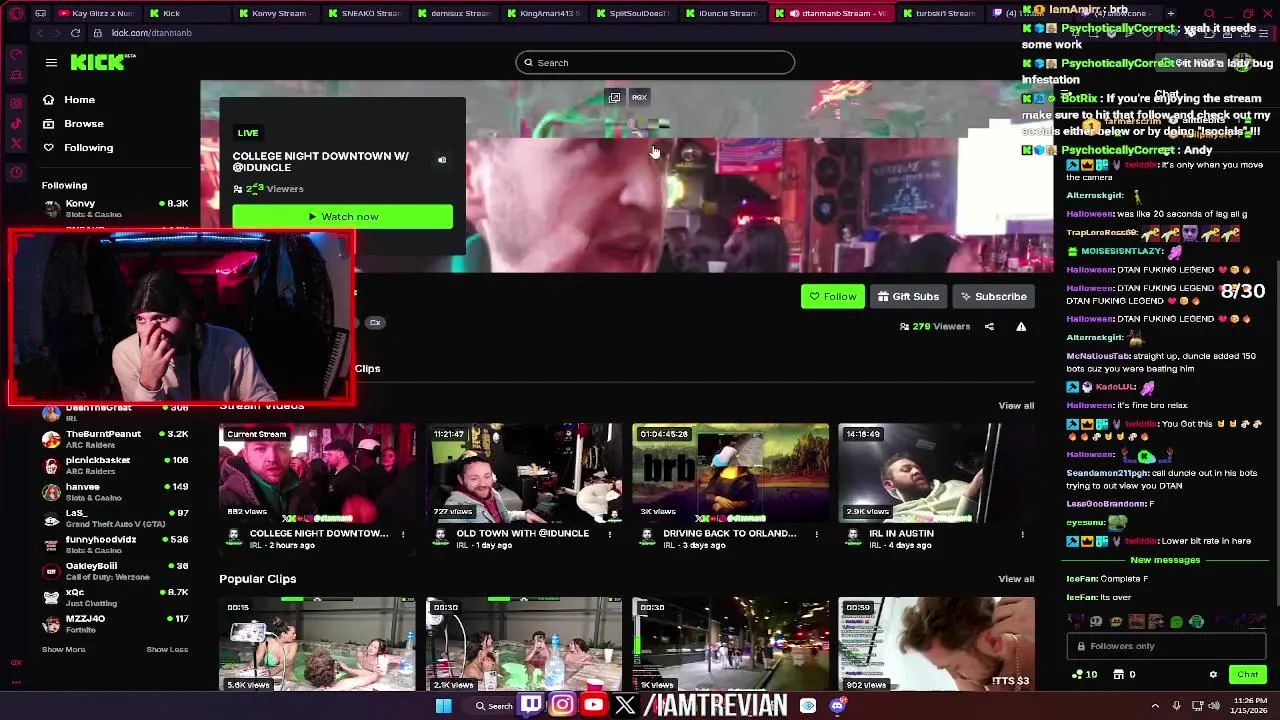Open TikTok from the browser sidebar

click(x=16, y=123)
